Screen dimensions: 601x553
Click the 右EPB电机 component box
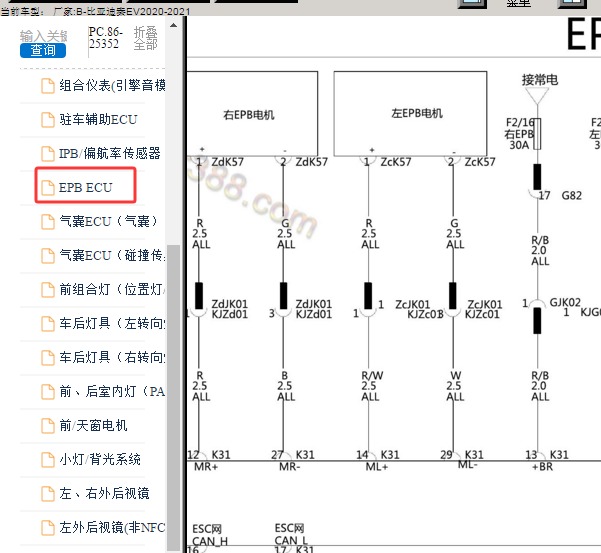tap(252, 113)
